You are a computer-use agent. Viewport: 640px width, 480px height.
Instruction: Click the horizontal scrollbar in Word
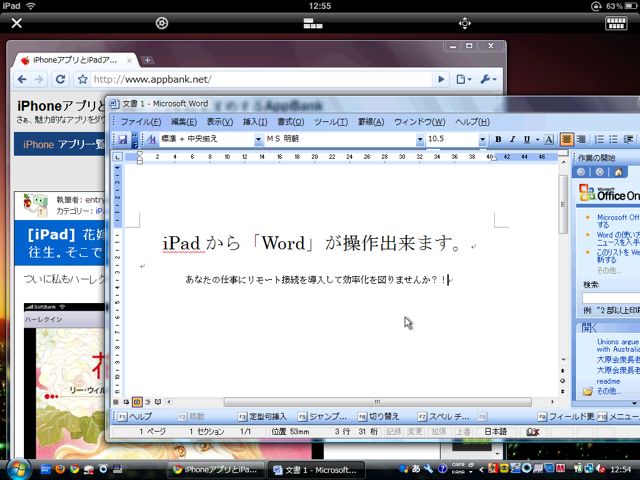pos(378,402)
